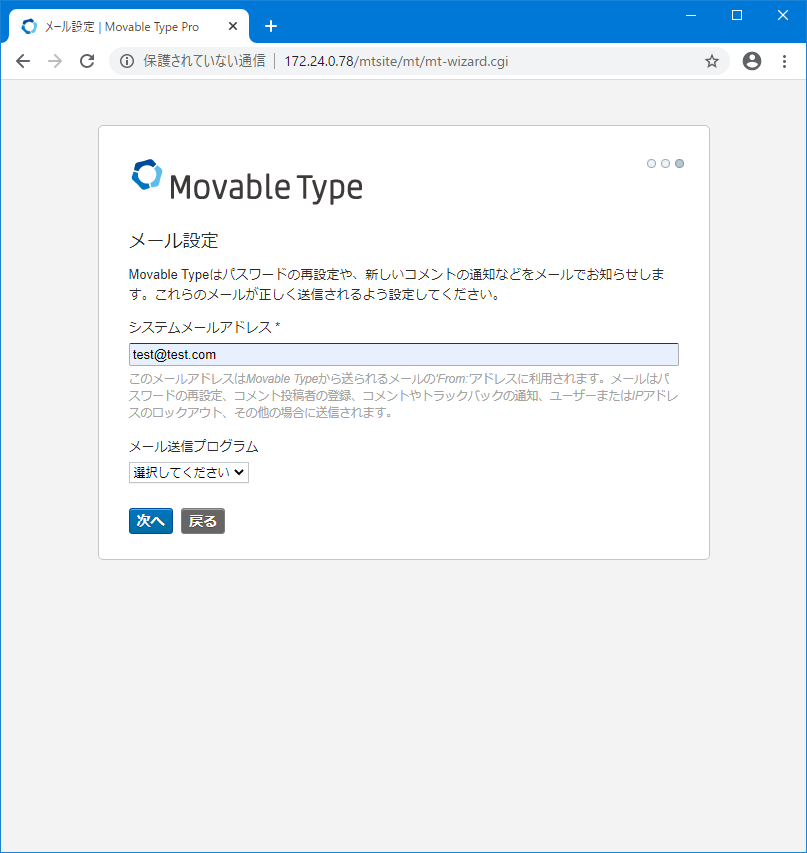Click the filled third wizard step dot
Image resolution: width=807 pixels, height=853 pixels.
tap(679, 163)
